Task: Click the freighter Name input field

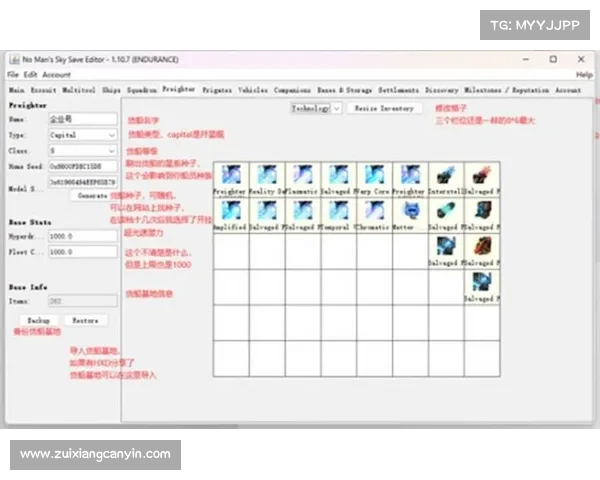Action: (83, 119)
